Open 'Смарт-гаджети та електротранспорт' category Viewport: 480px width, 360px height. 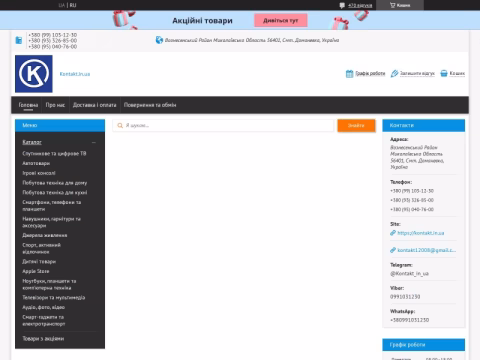tap(44, 320)
